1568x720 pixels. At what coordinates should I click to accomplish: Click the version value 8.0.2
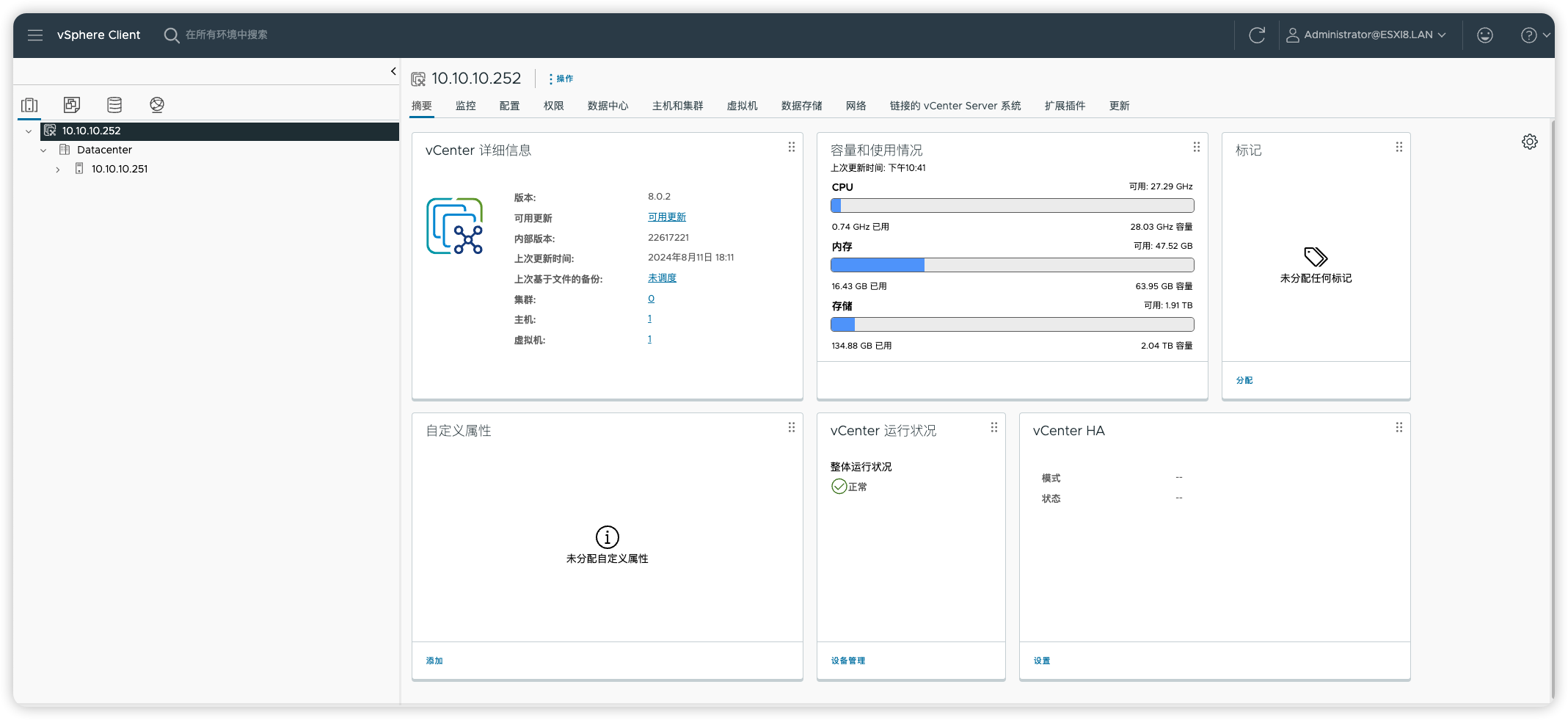[x=659, y=197]
